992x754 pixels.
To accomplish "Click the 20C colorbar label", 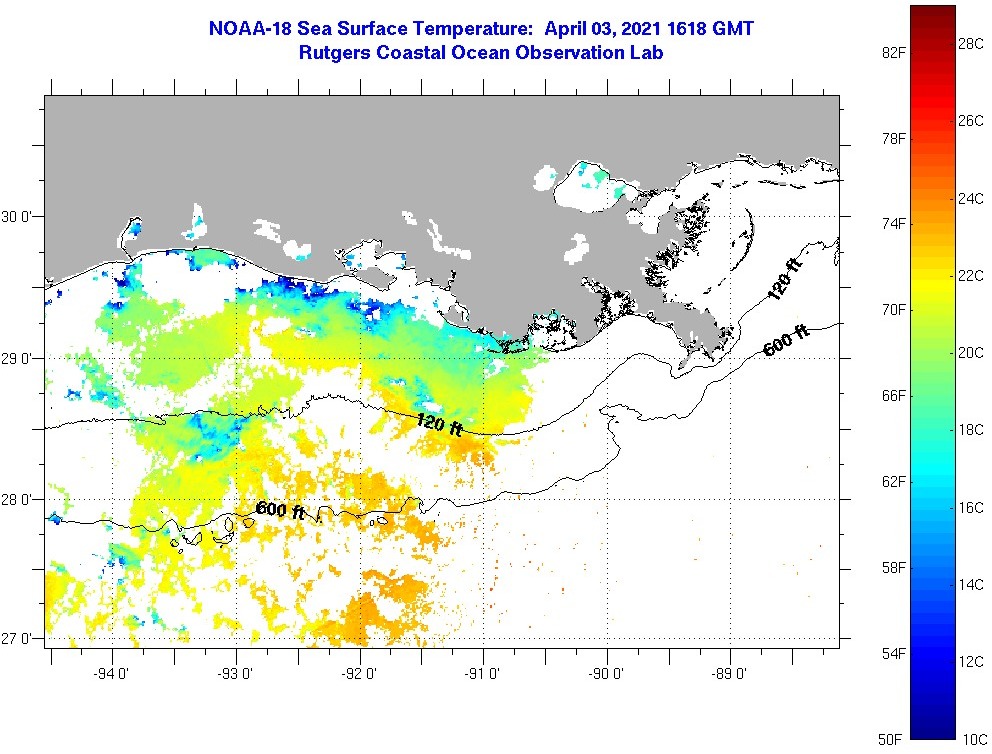I will click(x=971, y=352).
